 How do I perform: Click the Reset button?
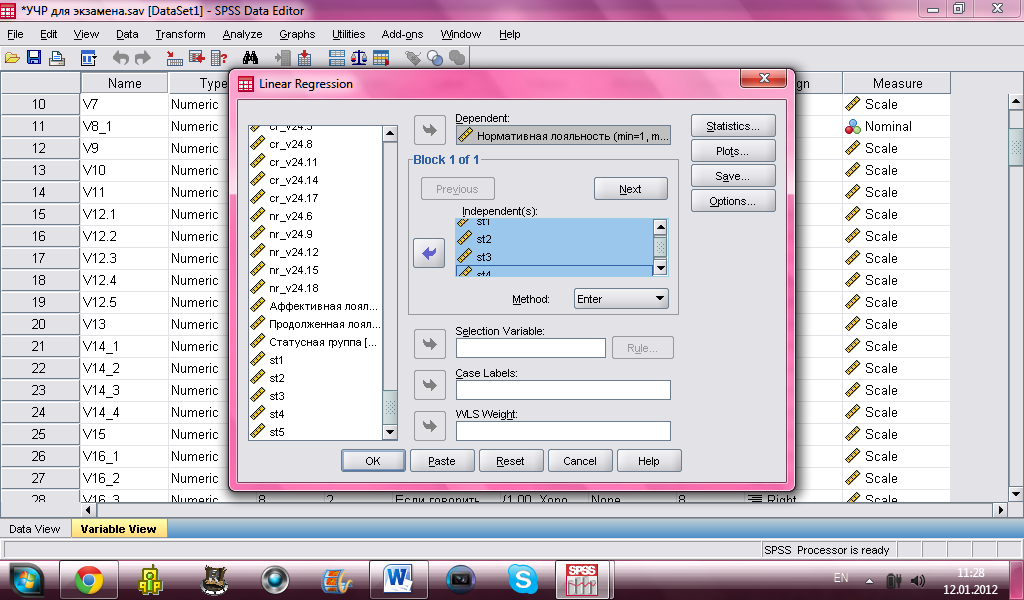coord(510,461)
